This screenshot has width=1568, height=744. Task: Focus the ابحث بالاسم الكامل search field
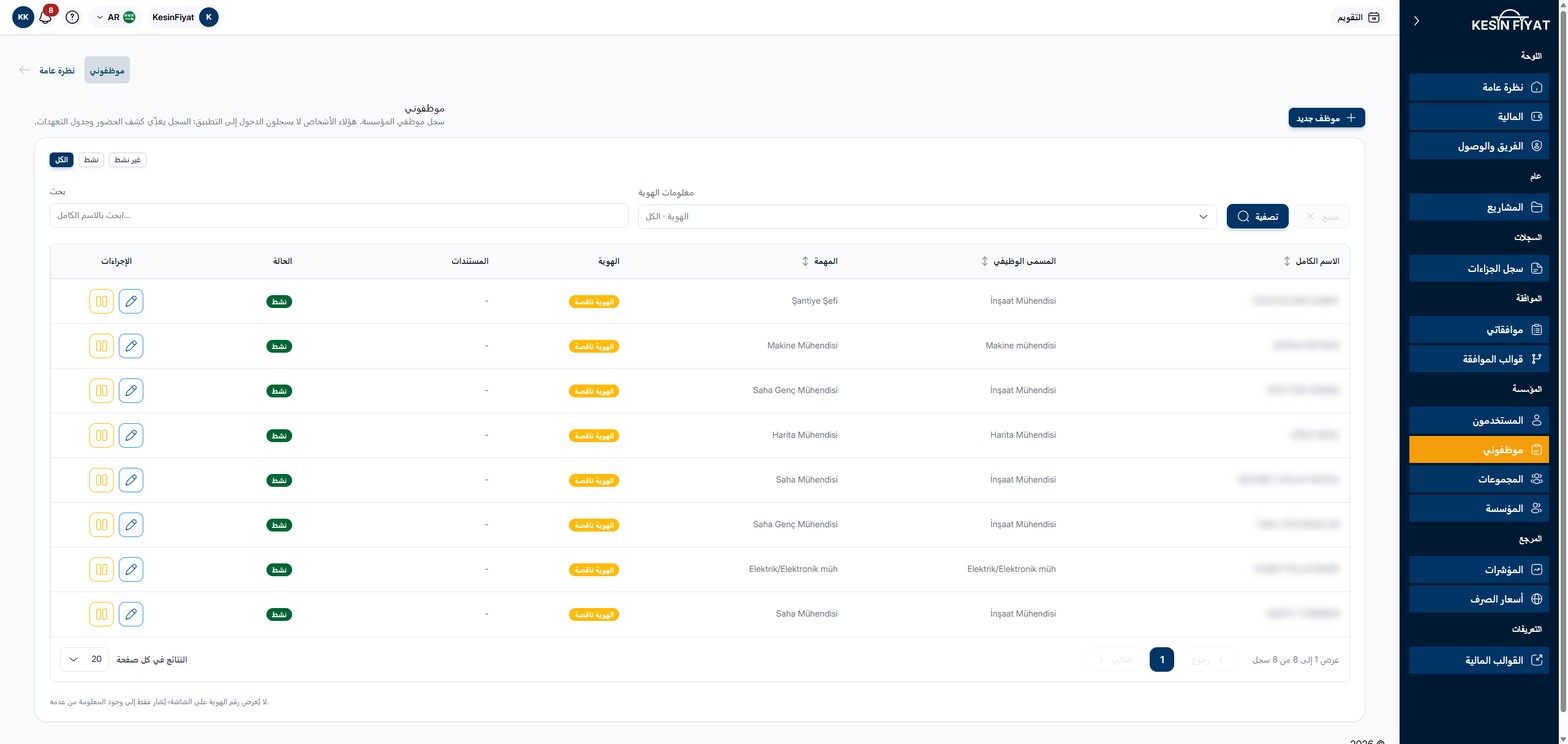[x=339, y=216]
